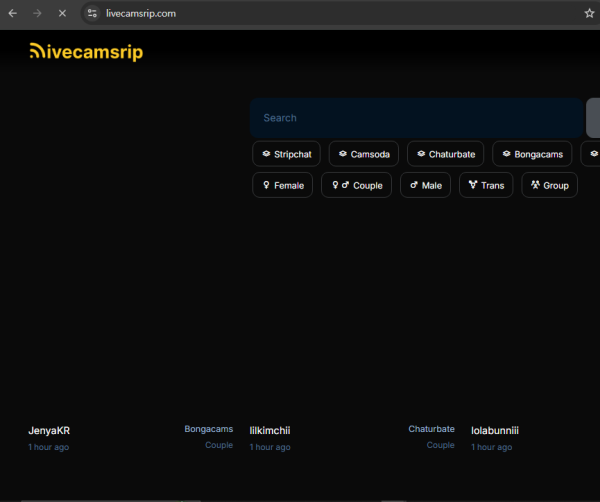Open the JenyaKR entry
Image resolution: width=600 pixels, height=502 pixels.
[49, 430]
